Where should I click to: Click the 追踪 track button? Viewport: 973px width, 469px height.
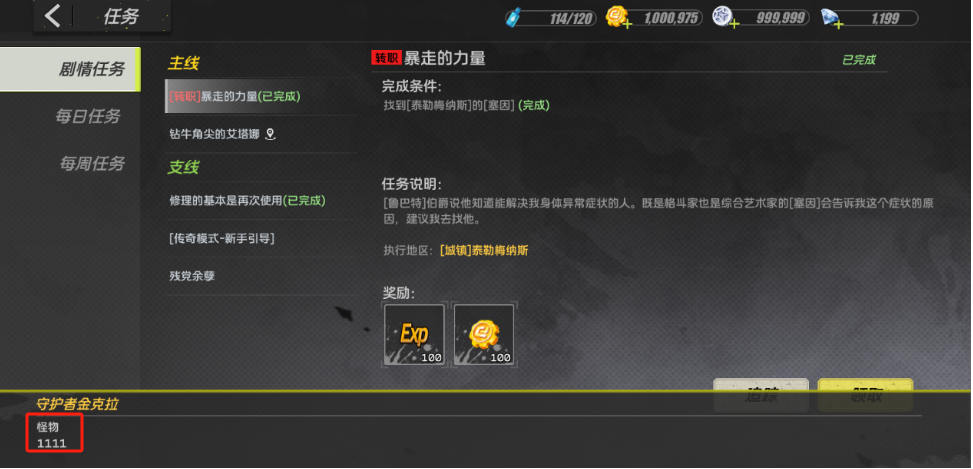point(761,395)
